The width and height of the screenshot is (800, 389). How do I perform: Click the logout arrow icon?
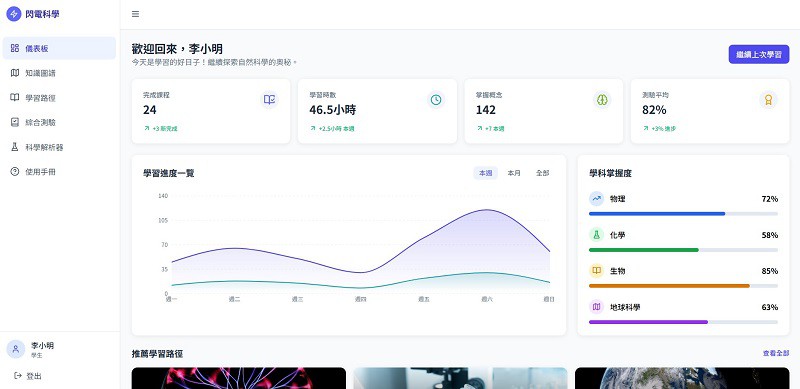18,376
